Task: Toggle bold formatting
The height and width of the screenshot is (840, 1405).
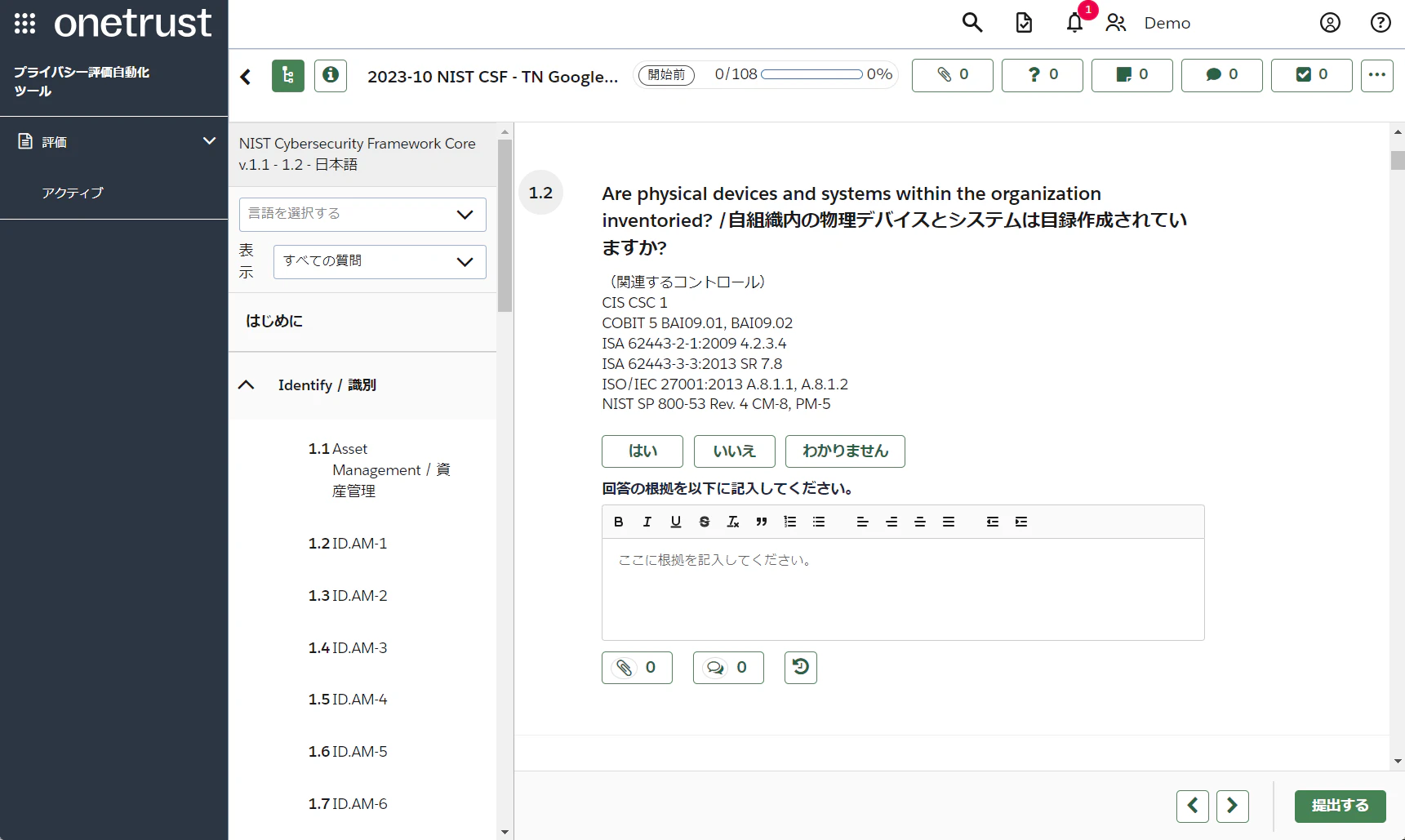Action: coord(619,522)
